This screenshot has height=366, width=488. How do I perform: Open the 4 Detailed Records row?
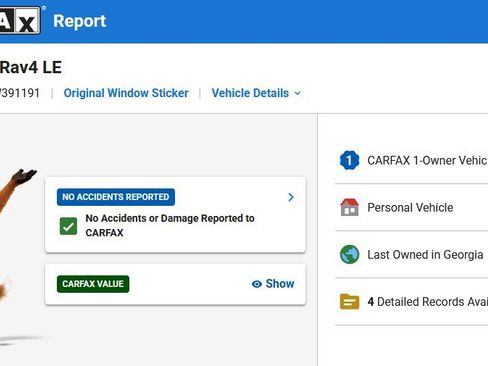pos(411,302)
